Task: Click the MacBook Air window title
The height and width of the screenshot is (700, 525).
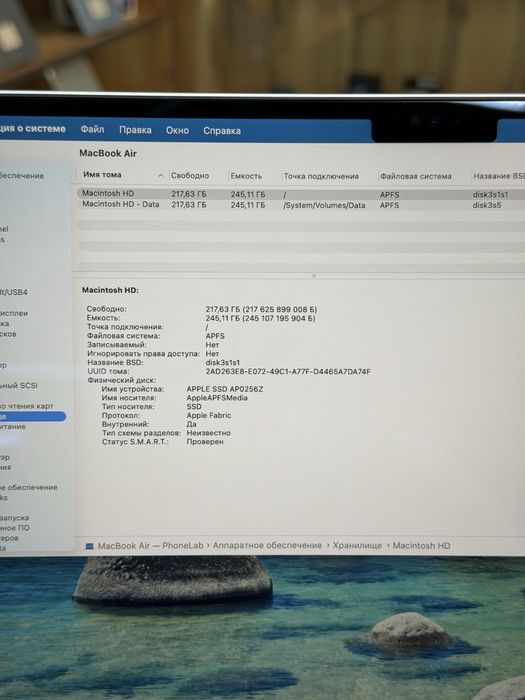Action: coord(108,154)
